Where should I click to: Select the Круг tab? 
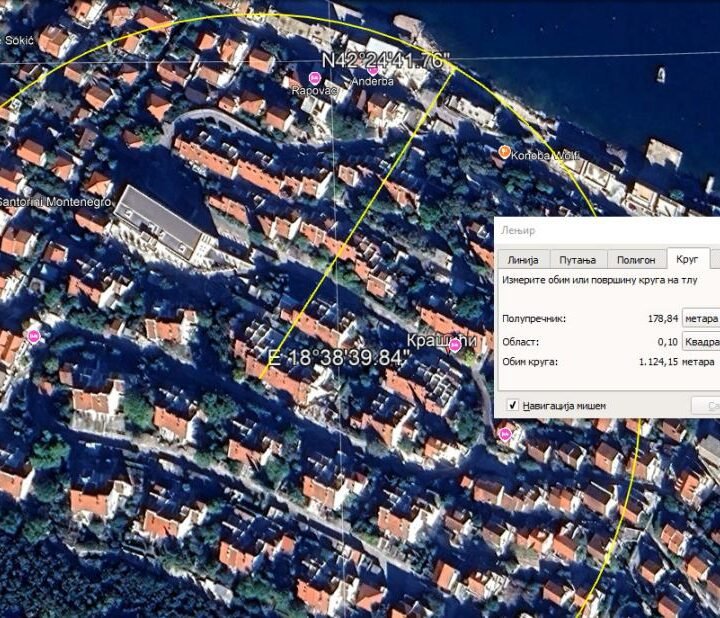687,259
